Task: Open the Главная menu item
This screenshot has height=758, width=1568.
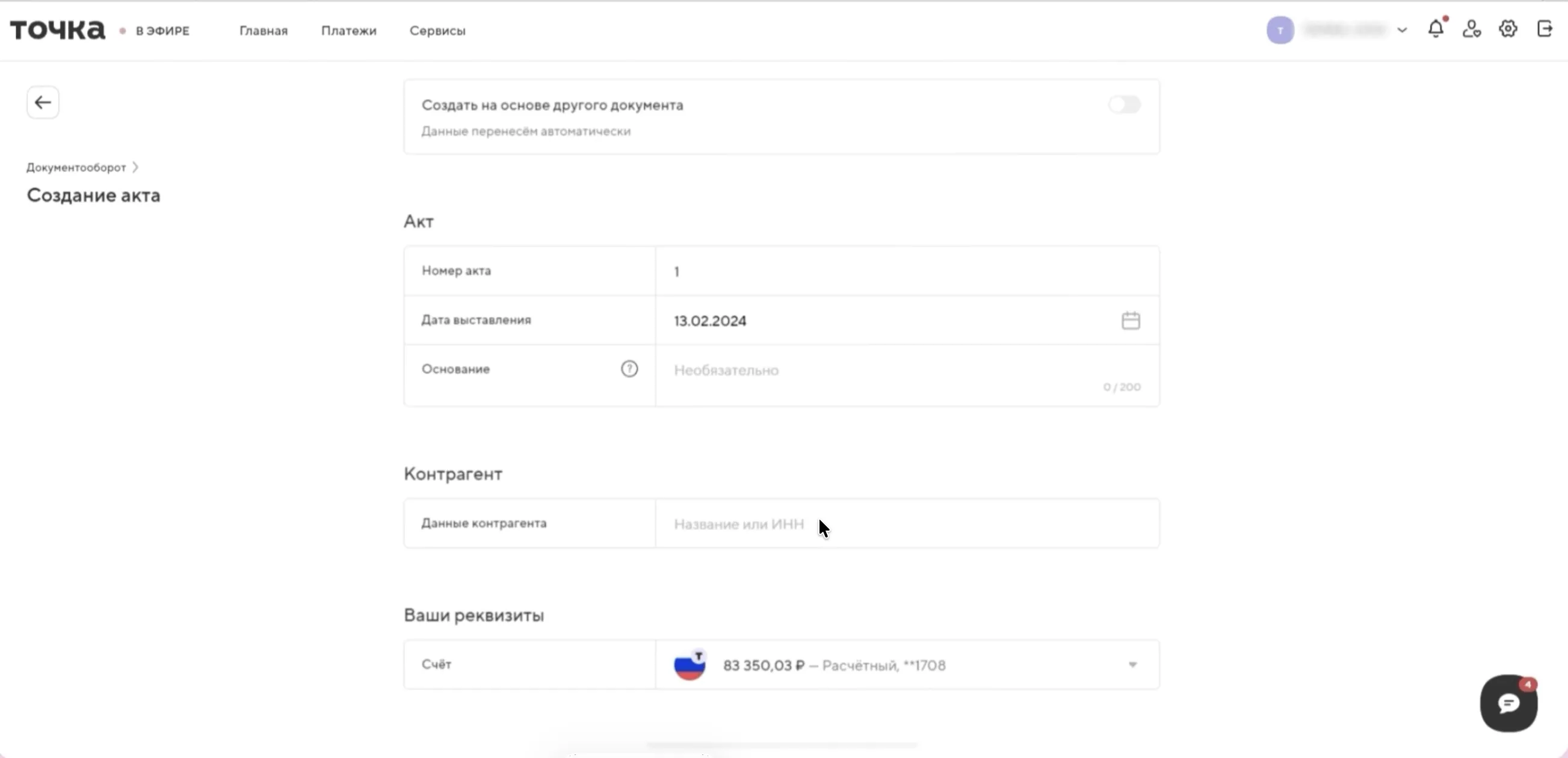Action: 263,31
